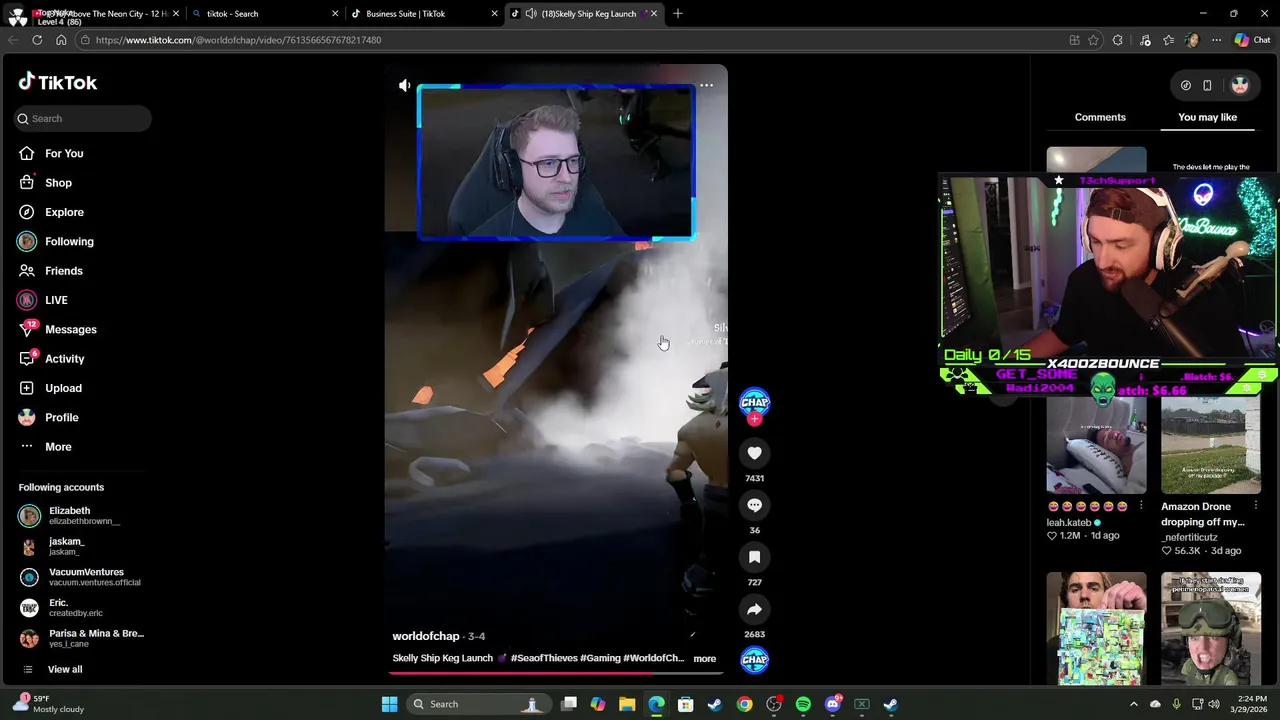1280x720 pixels.
Task: Open the Amazon Drone recommended video thumbnail
Action: point(1211,445)
